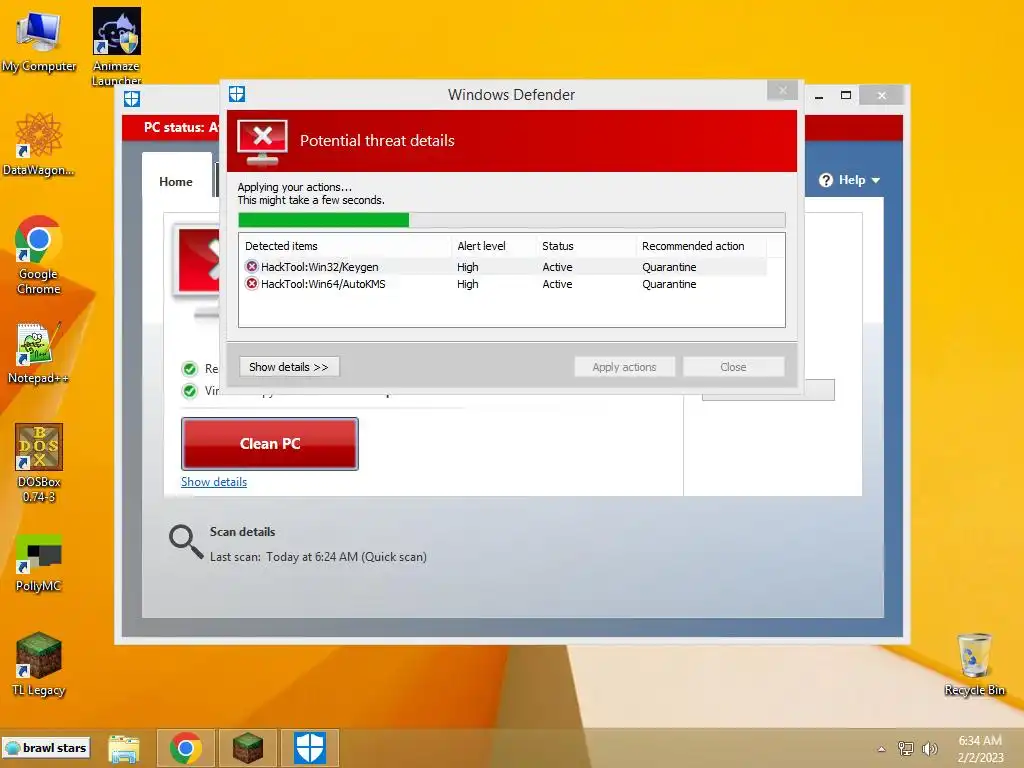Click the Defender main window title icon
This screenshot has width=1024, height=768.
click(x=132, y=99)
